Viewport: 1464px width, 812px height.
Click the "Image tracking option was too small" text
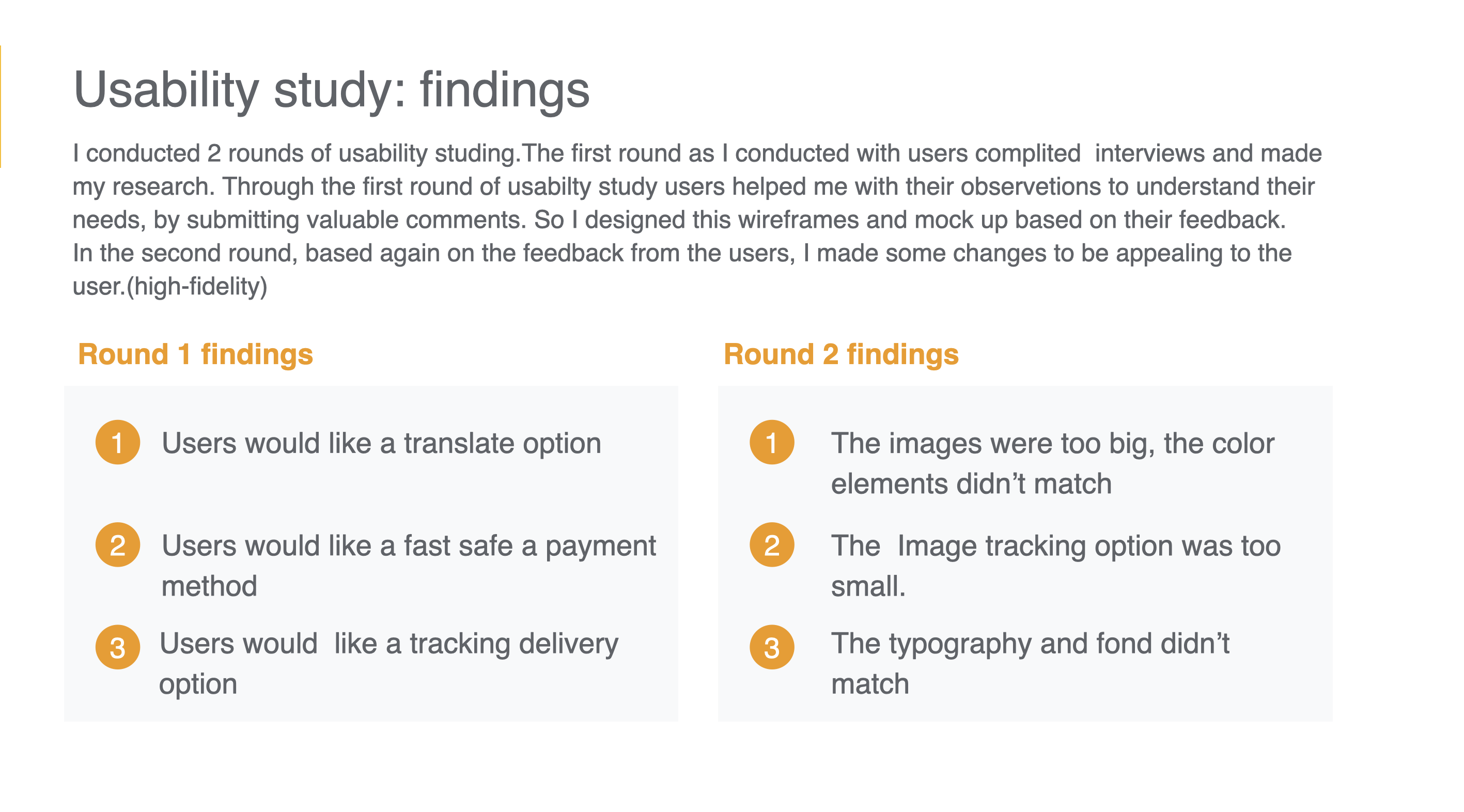coord(1055,565)
